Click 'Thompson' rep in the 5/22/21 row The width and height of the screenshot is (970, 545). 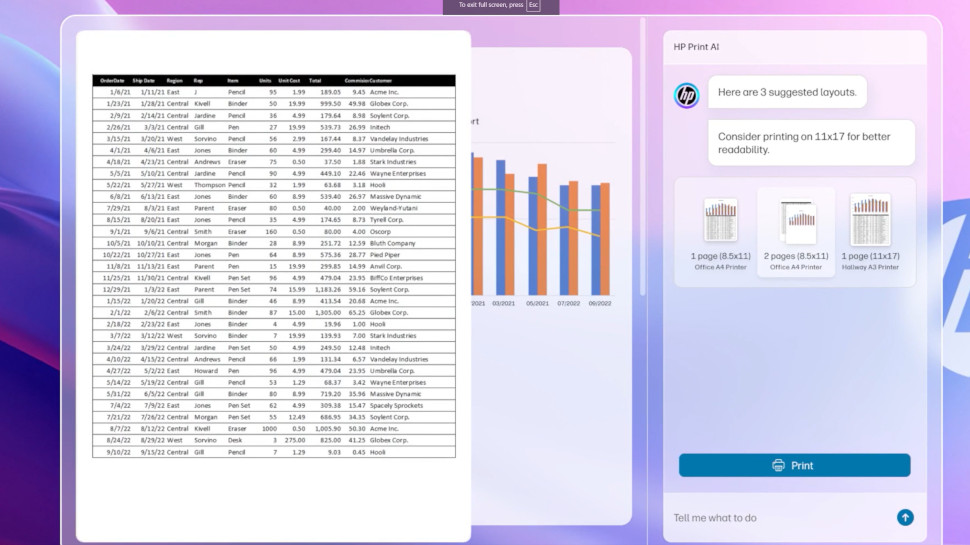210,185
